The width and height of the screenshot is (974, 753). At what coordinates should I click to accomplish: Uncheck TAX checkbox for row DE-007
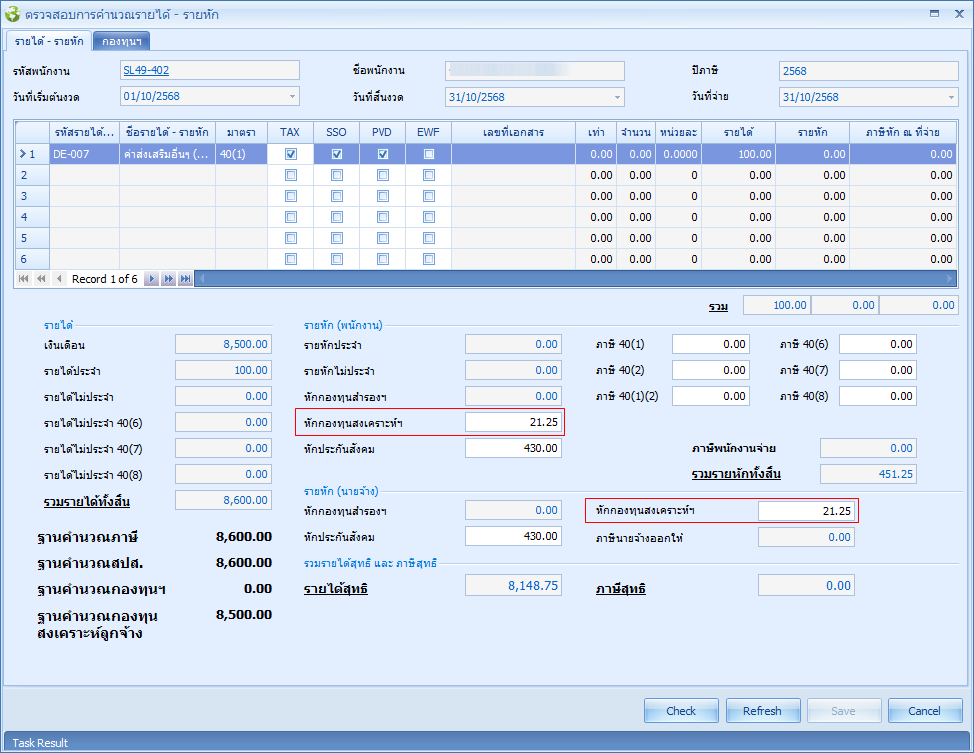click(x=291, y=154)
